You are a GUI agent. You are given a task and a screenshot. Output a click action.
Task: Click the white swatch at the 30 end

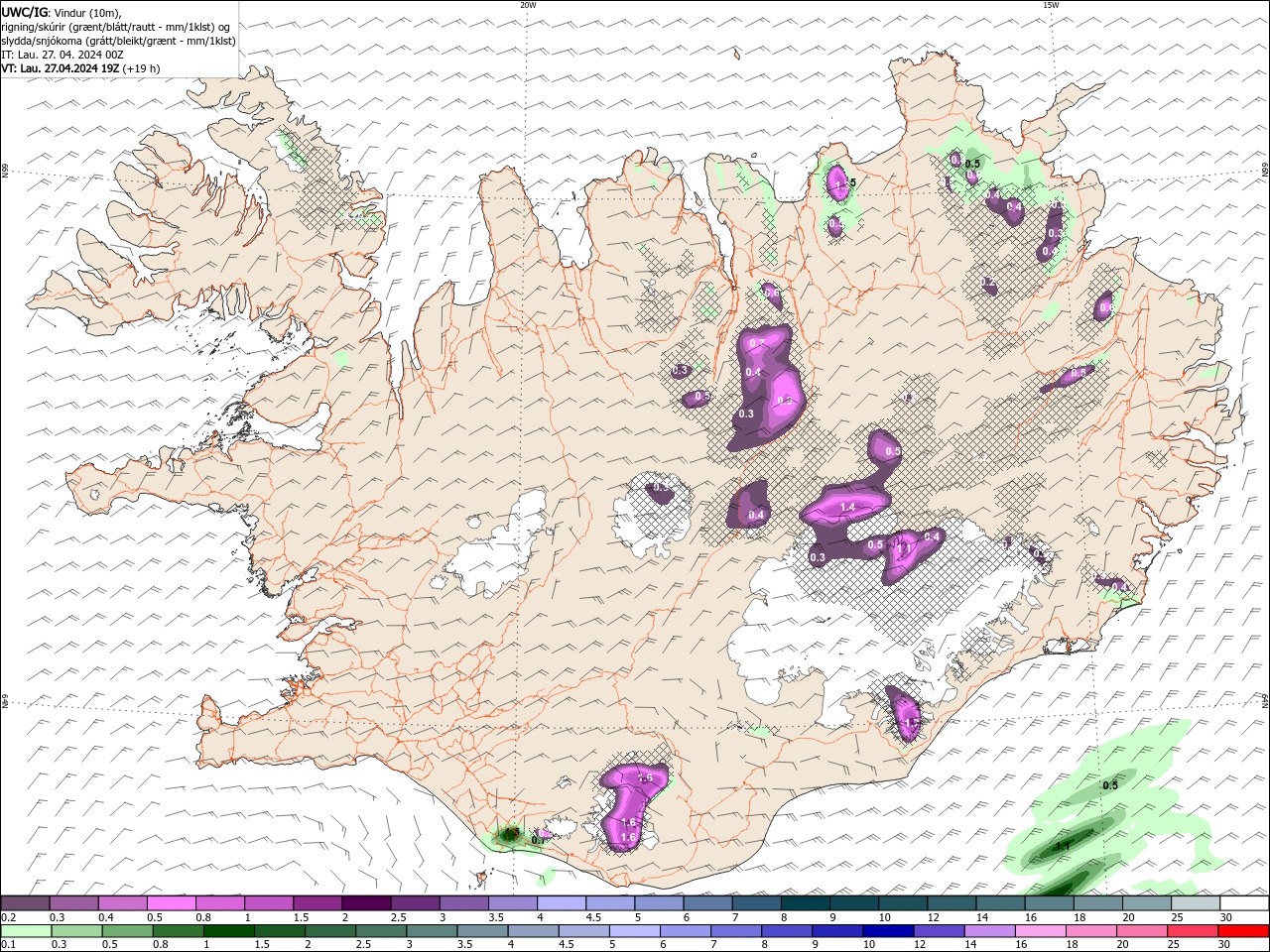click(1243, 903)
